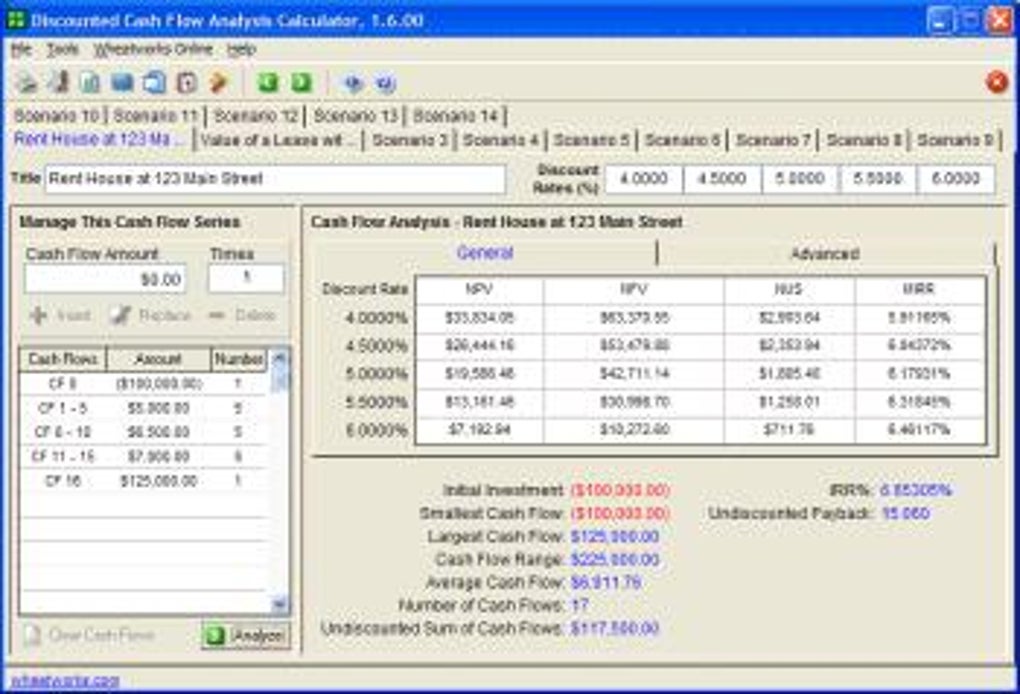Image resolution: width=1020 pixels, height=694 pixels.
Task: Follow the wheatworks.com link in status bar
Action: tap(65, 681)
